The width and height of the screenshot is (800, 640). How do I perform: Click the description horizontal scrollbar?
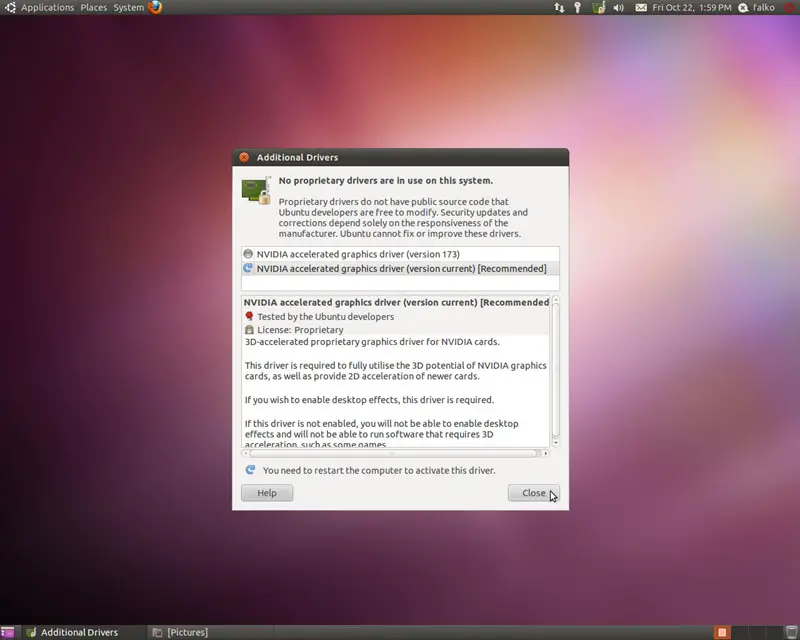(x=393, y=453)
